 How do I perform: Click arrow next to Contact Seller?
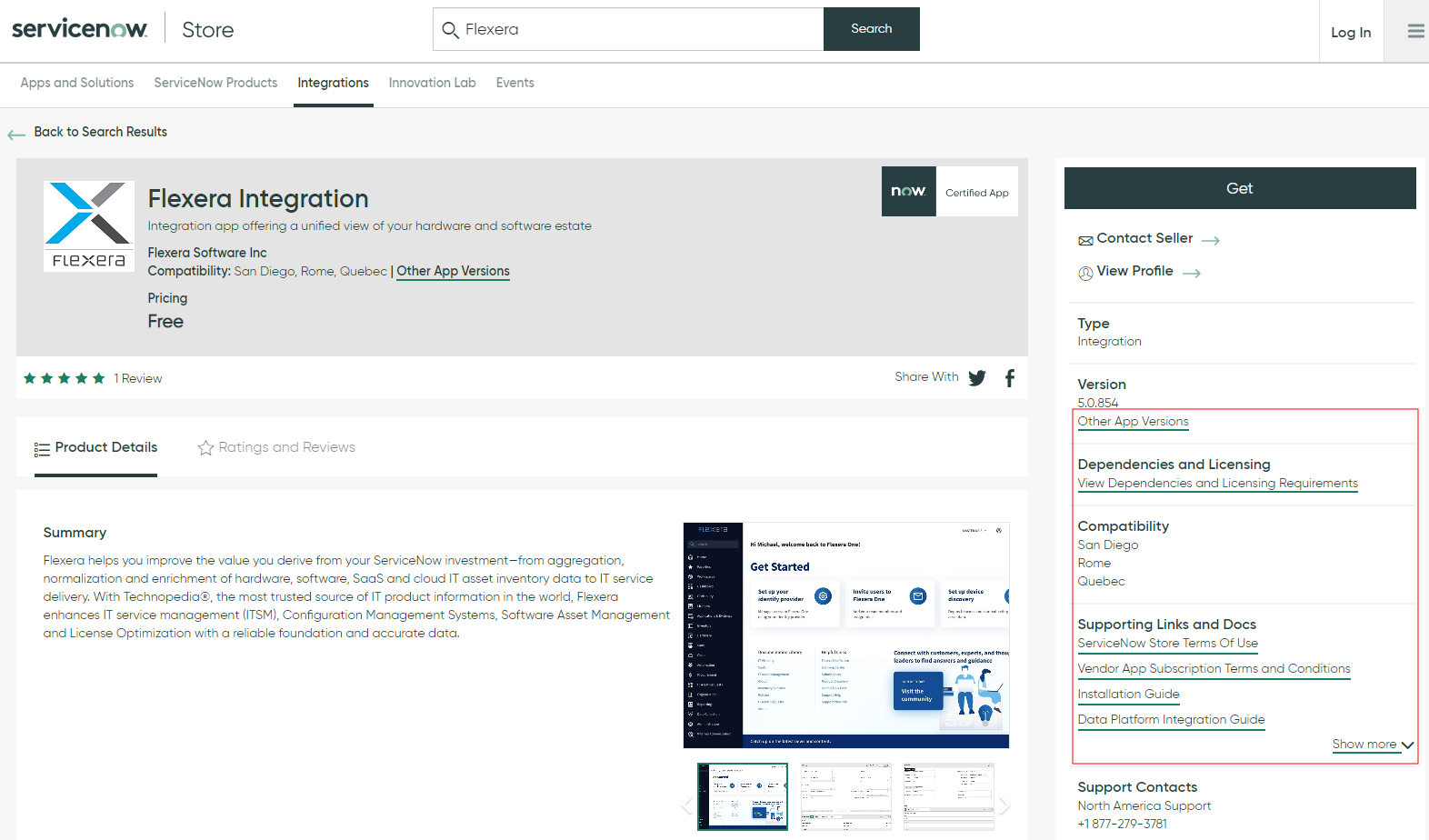[1211, 241]
